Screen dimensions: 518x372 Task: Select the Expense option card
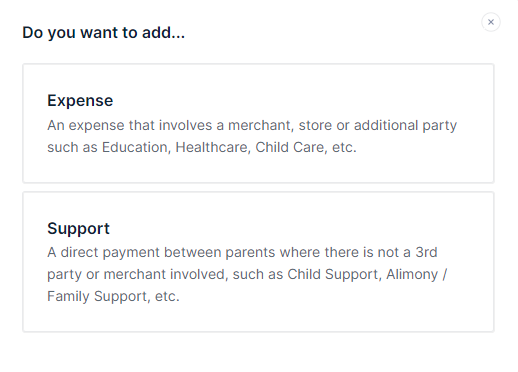[258, 123]
